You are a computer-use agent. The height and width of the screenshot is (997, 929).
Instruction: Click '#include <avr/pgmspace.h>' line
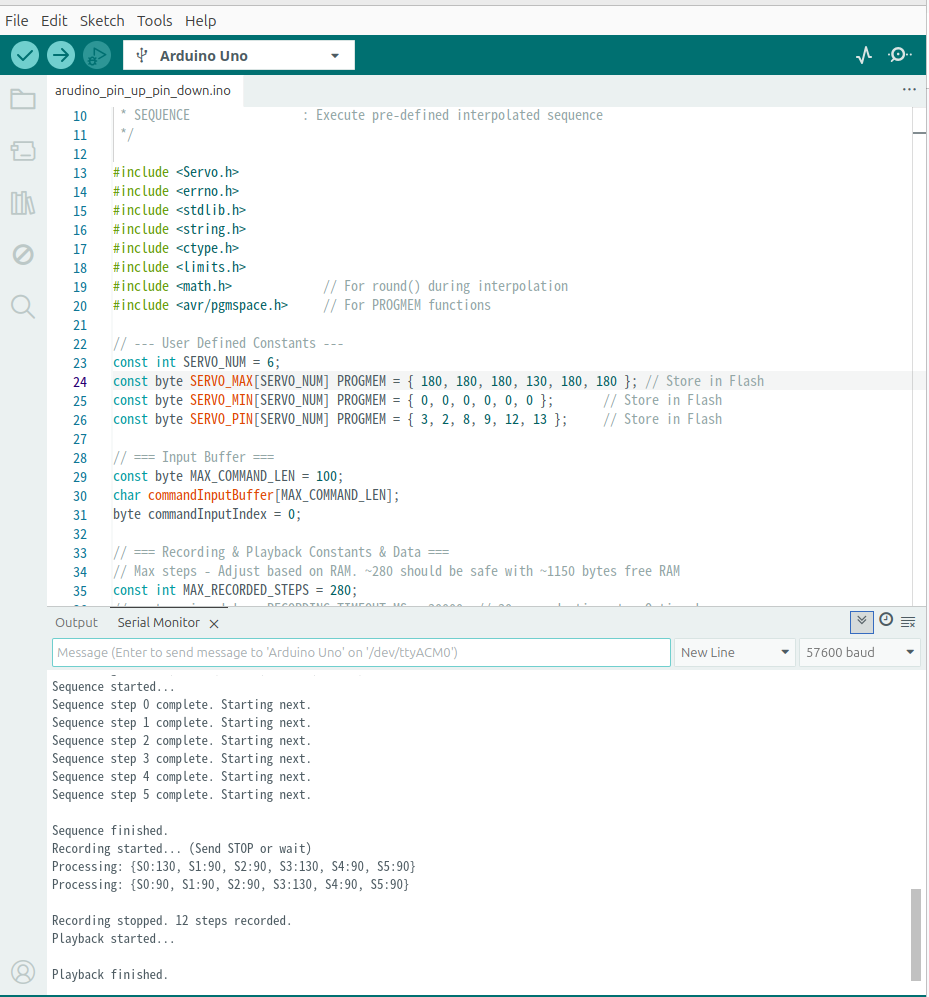pyautogui.click(x=200, y=305)
